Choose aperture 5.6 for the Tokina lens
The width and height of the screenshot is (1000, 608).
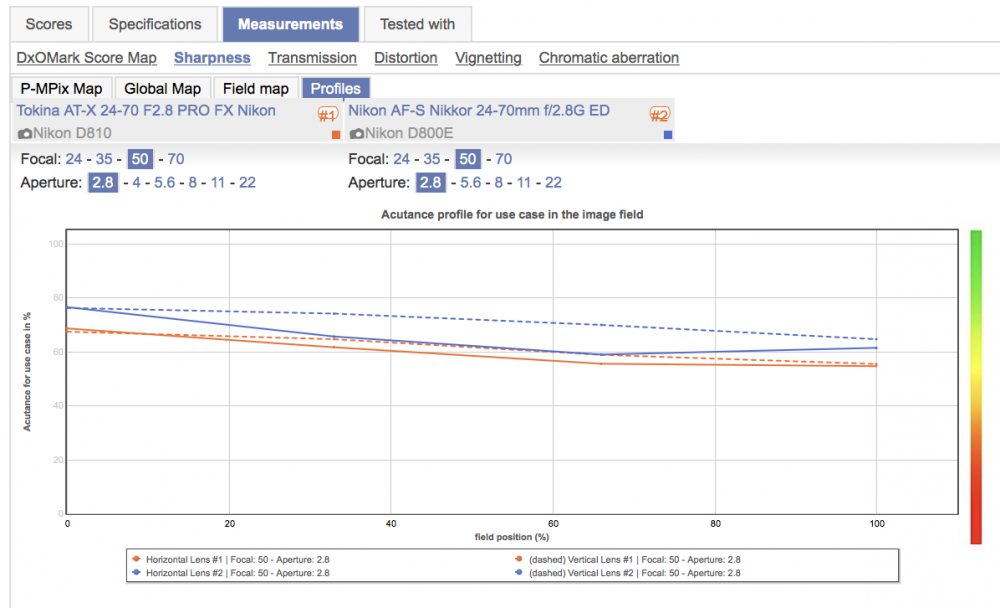[165, 182]
